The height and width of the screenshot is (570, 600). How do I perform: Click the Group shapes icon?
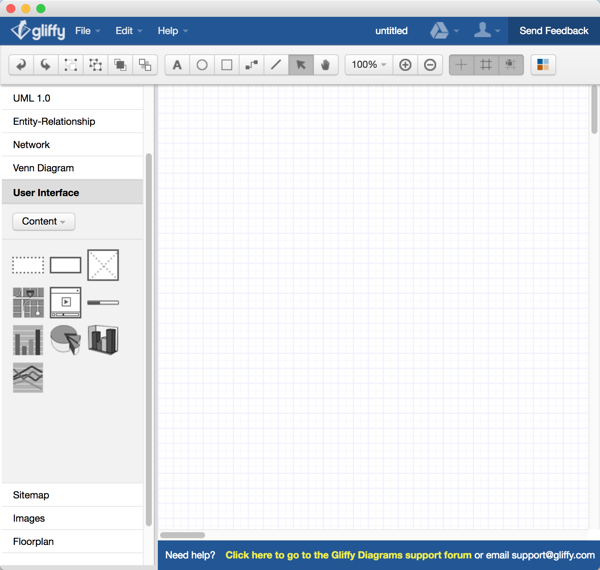70,65
